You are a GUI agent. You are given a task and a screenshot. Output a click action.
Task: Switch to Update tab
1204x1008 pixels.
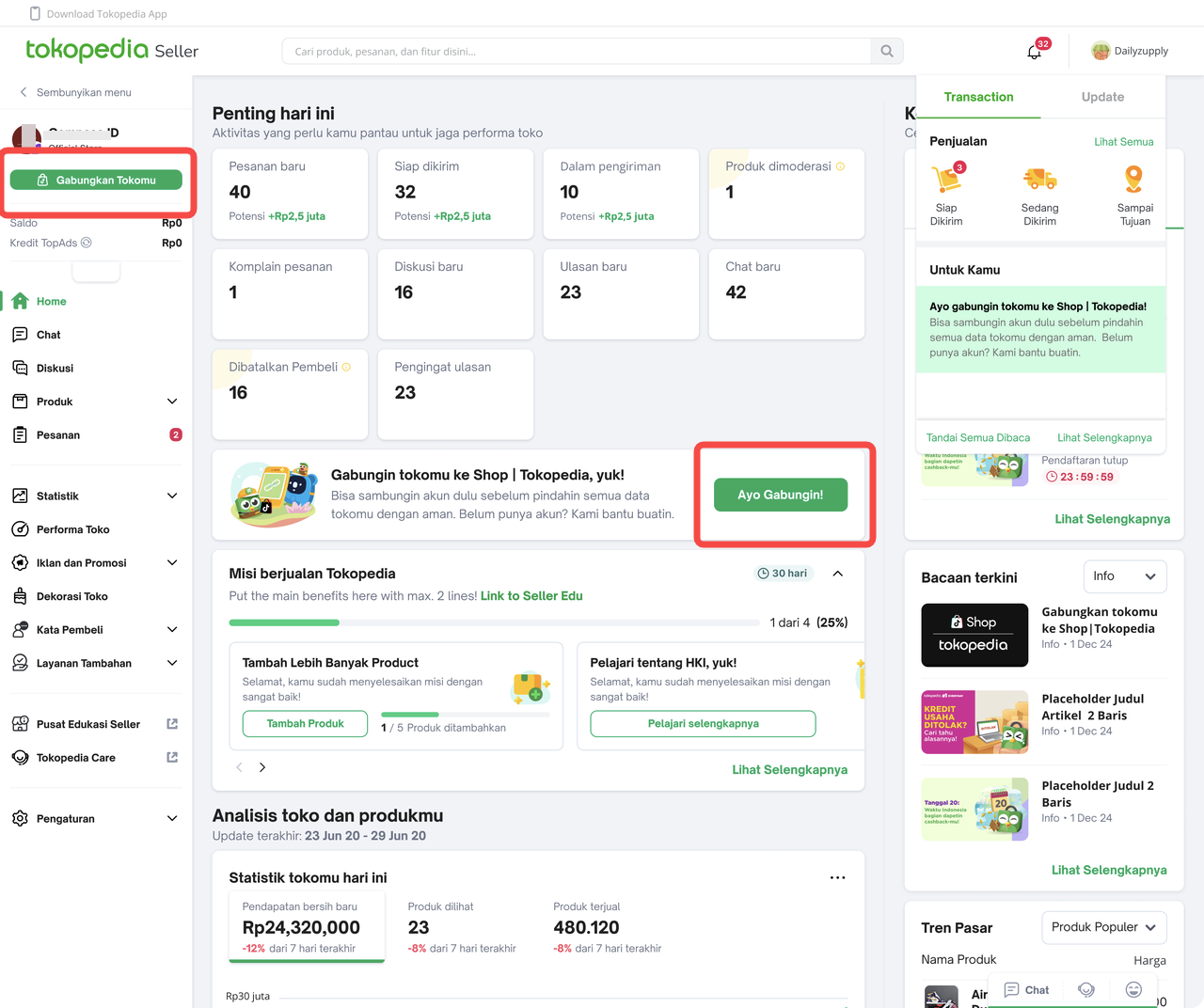[1102, 97]
